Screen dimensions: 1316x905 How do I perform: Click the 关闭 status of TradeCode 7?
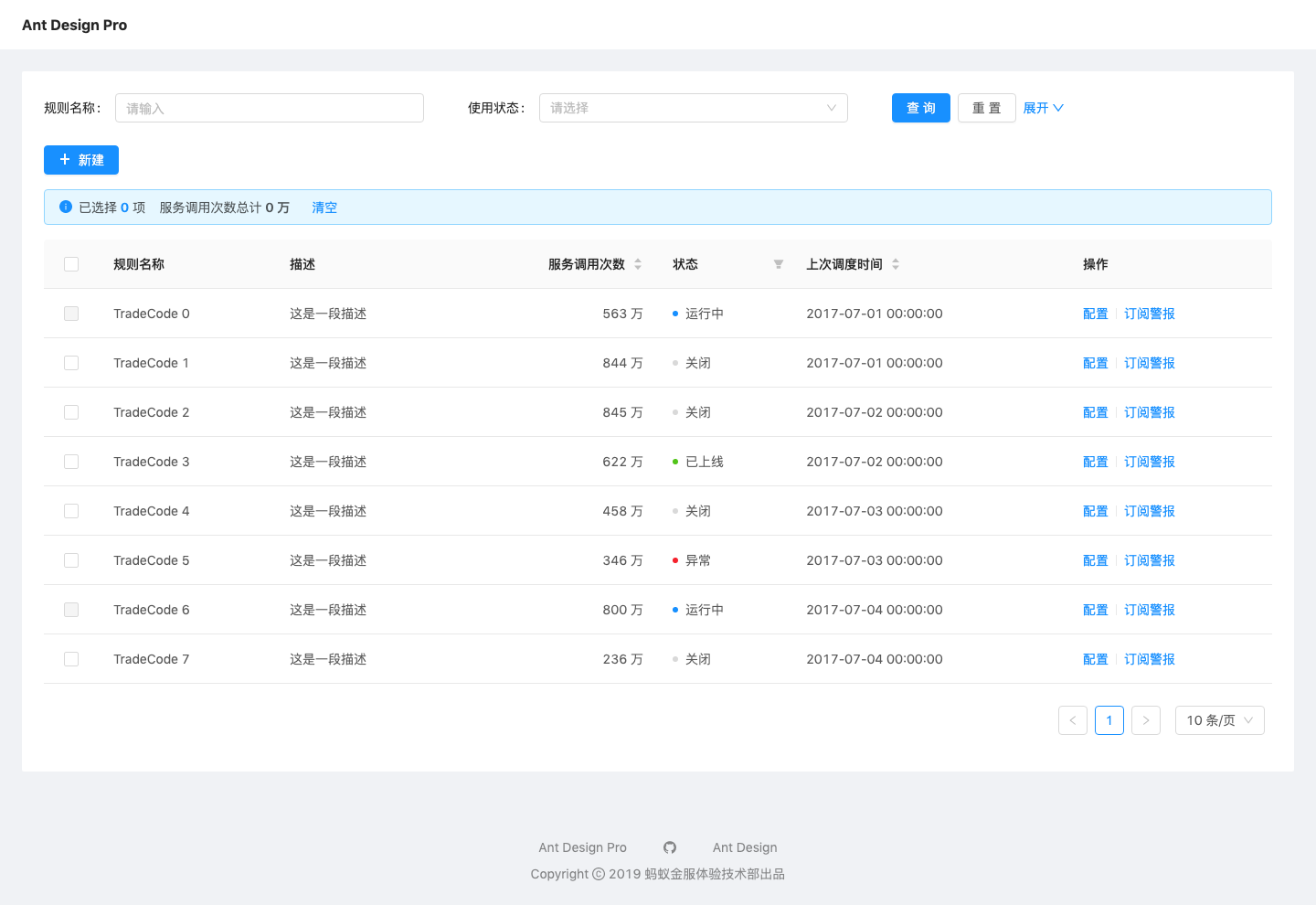click(692, 659)
